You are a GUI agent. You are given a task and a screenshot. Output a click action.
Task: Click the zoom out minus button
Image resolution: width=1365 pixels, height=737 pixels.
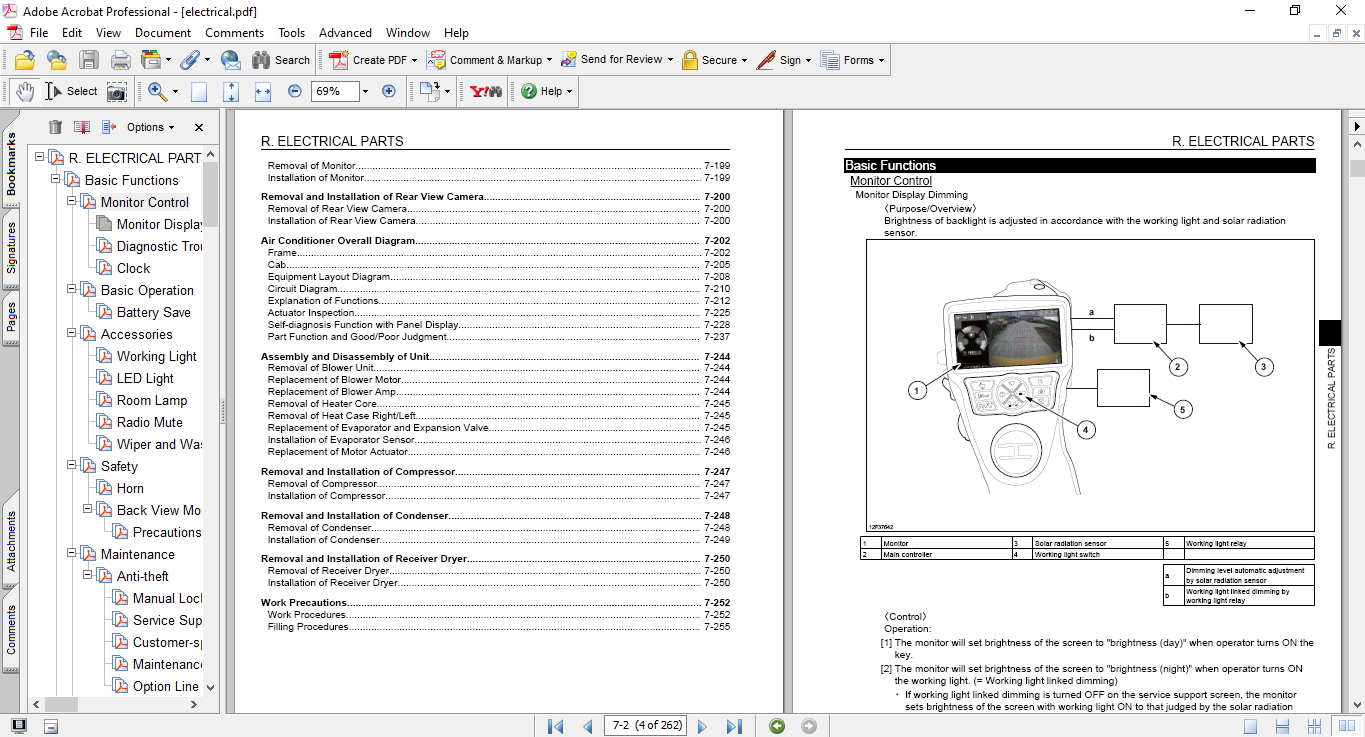coord(295,91)
